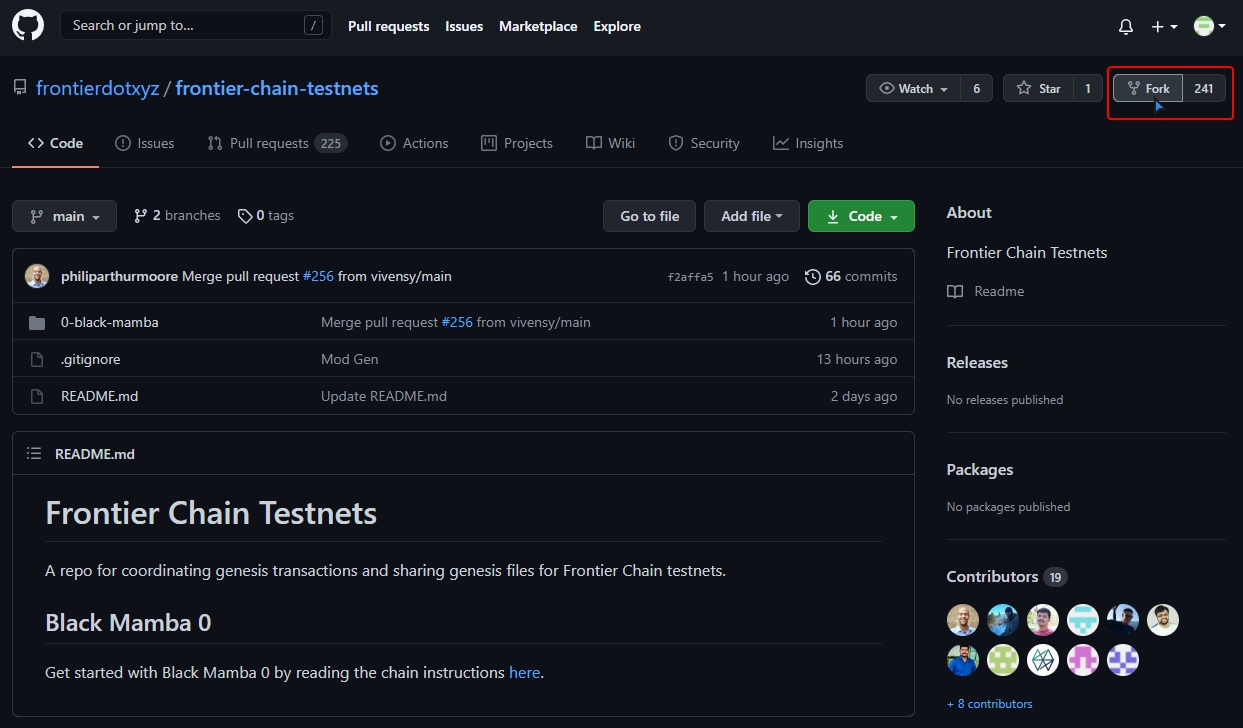Open the frontier-chain-testnets repository link

[277, 88]
